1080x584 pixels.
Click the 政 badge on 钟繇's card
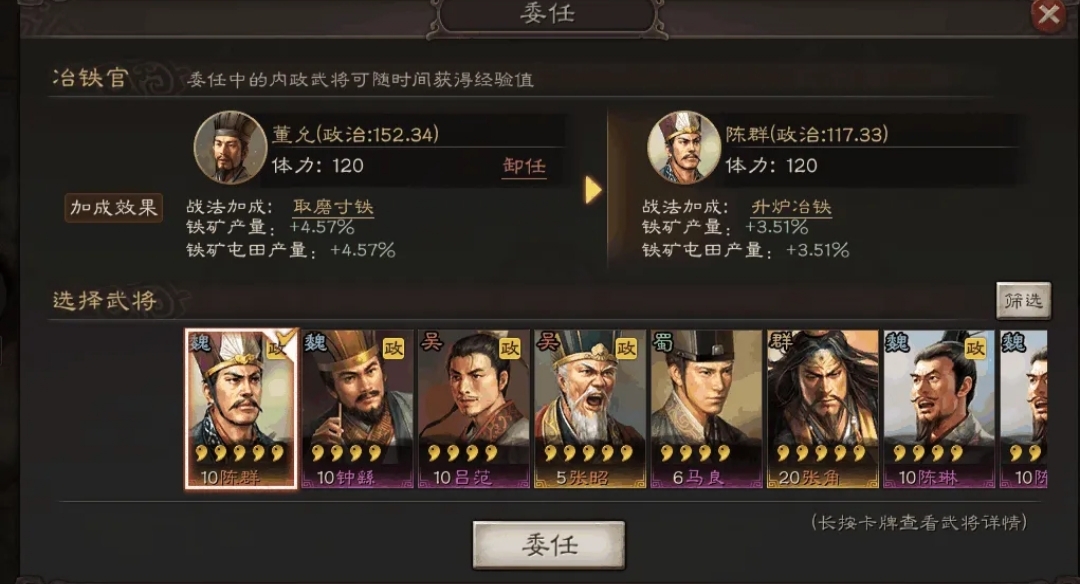394,348
